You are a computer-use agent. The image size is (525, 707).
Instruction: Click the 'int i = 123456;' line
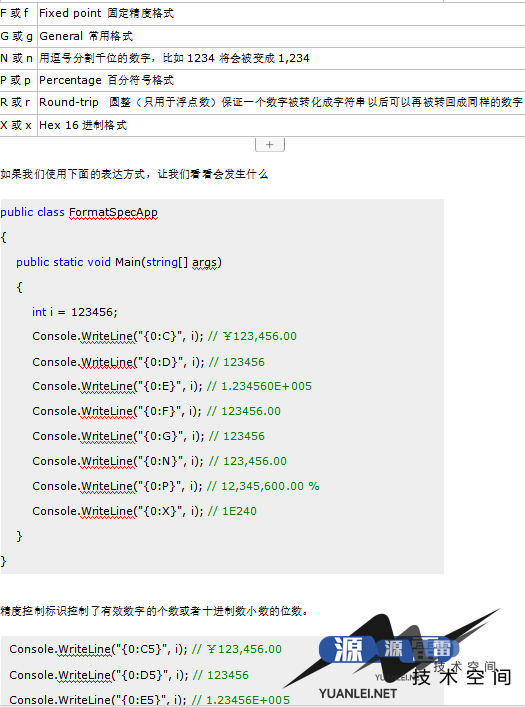[74, 312]
